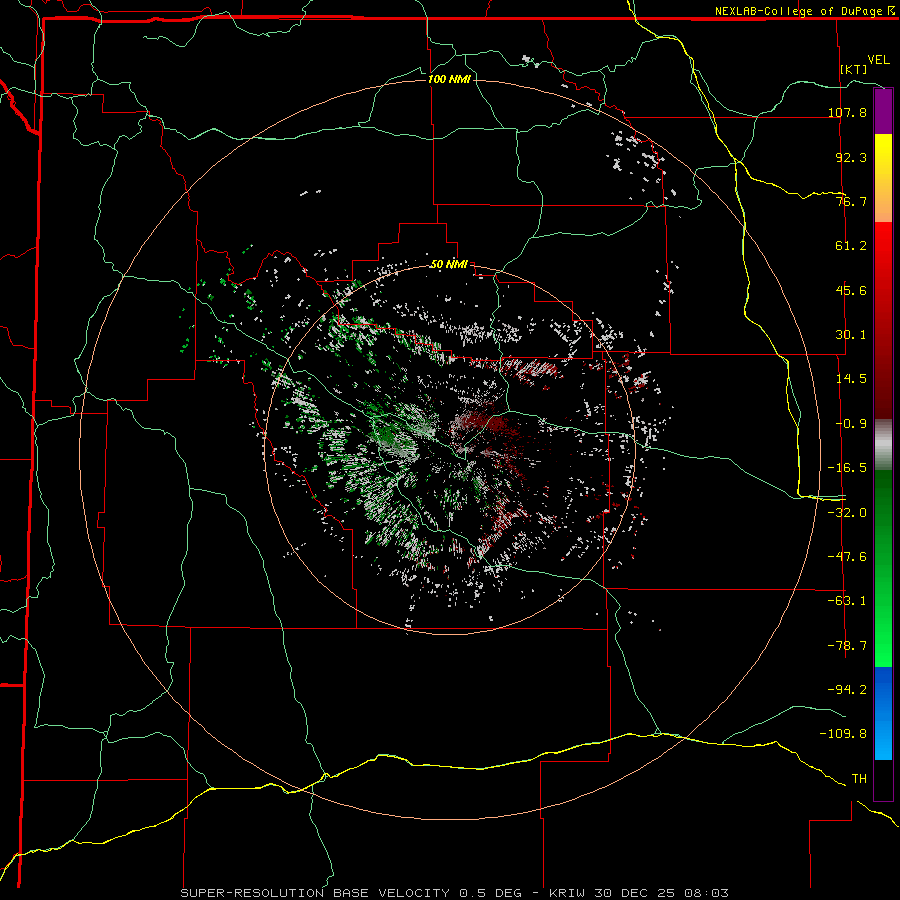Select the 30.1 velocity value
The height and width of the screenshot is (900, 900).
click(851, 335)
